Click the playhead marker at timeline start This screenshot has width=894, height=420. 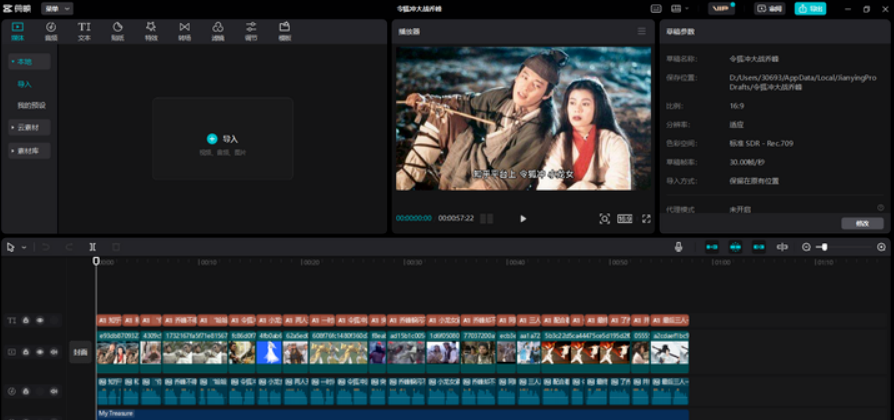pos(96,260)
